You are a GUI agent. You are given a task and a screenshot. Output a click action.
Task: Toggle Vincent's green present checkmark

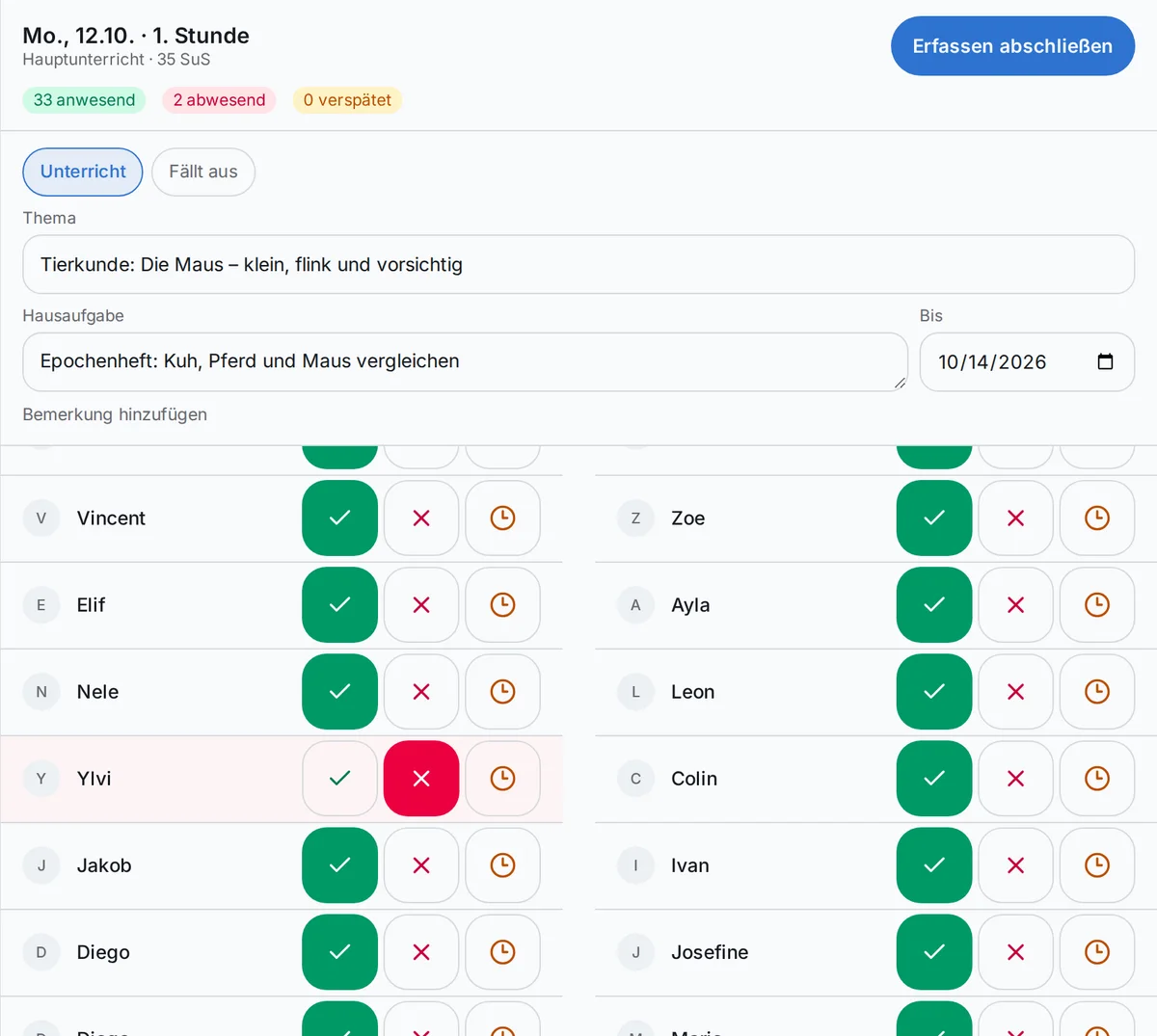pos(339,518)
